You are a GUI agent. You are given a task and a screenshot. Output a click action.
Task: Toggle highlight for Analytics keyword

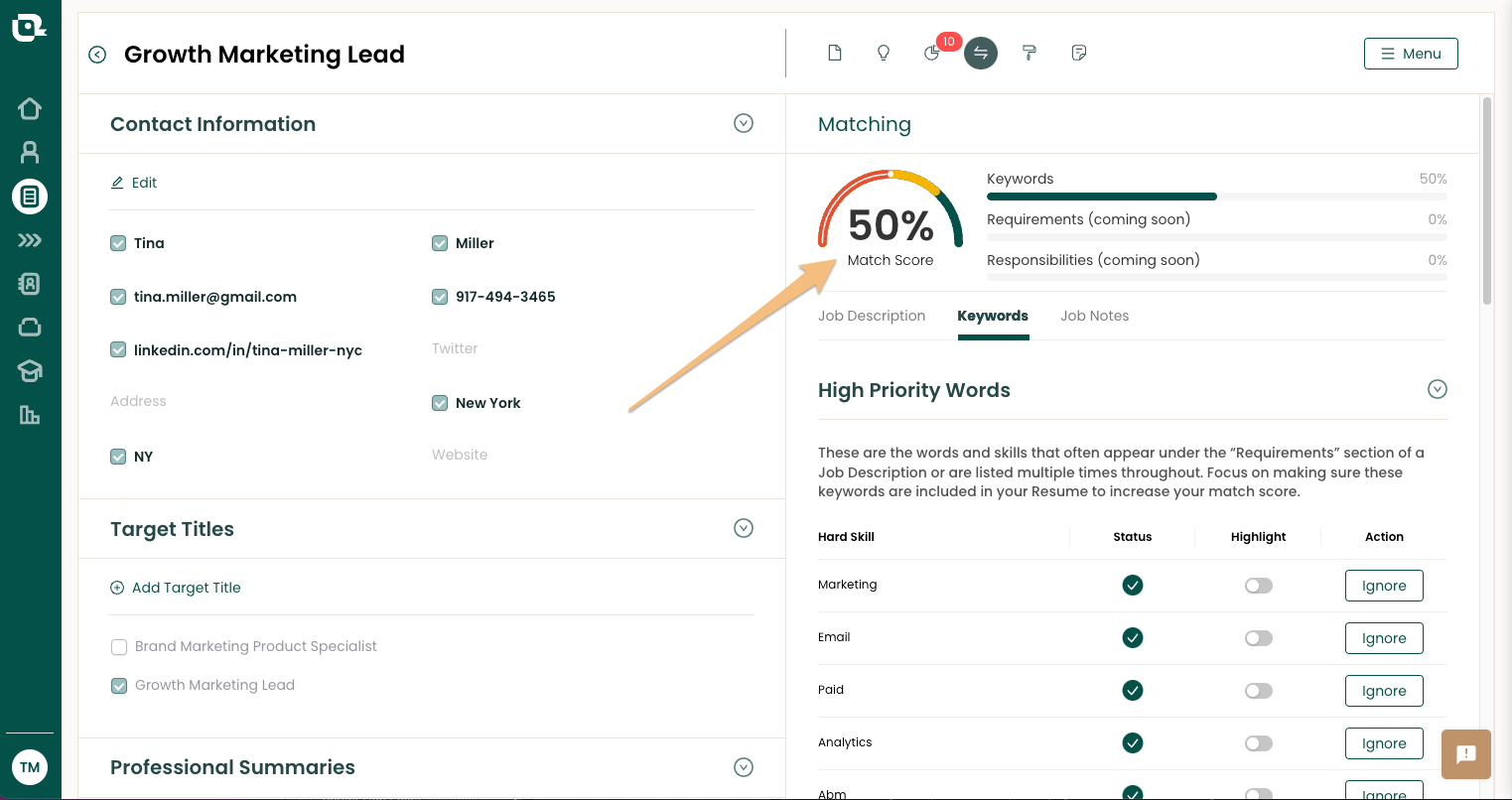coord(1259,743)
